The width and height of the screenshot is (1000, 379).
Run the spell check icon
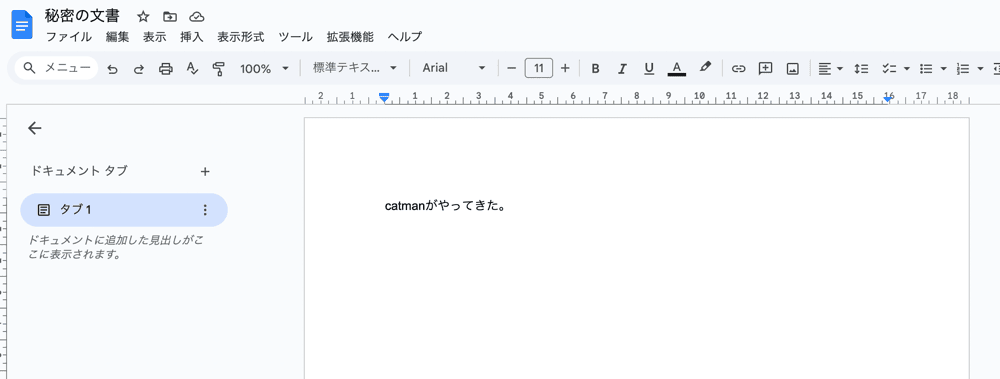click(x=193, y=68)
